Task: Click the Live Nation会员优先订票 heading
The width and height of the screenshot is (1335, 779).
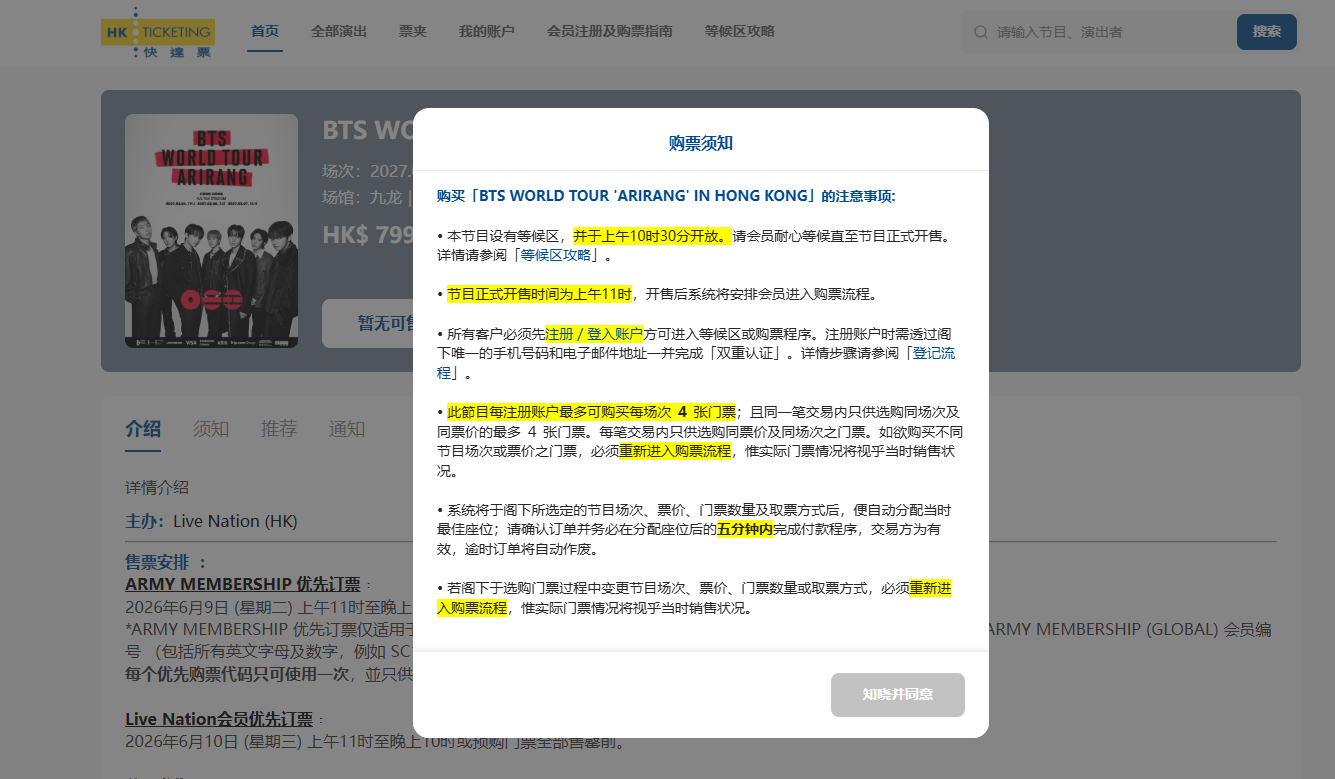Action: [x=219, y=719]
